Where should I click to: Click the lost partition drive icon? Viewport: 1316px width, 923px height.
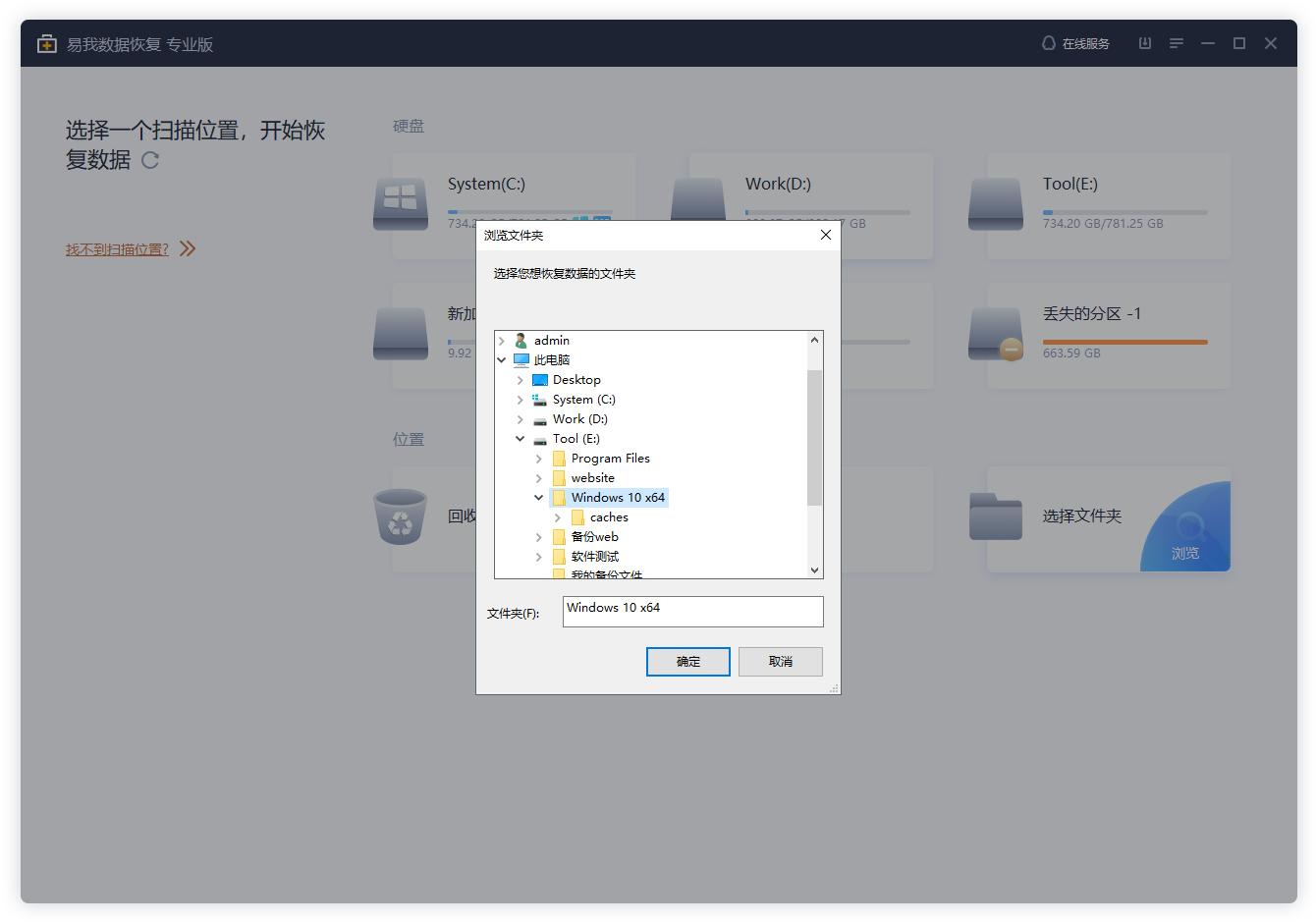[996, 334]
